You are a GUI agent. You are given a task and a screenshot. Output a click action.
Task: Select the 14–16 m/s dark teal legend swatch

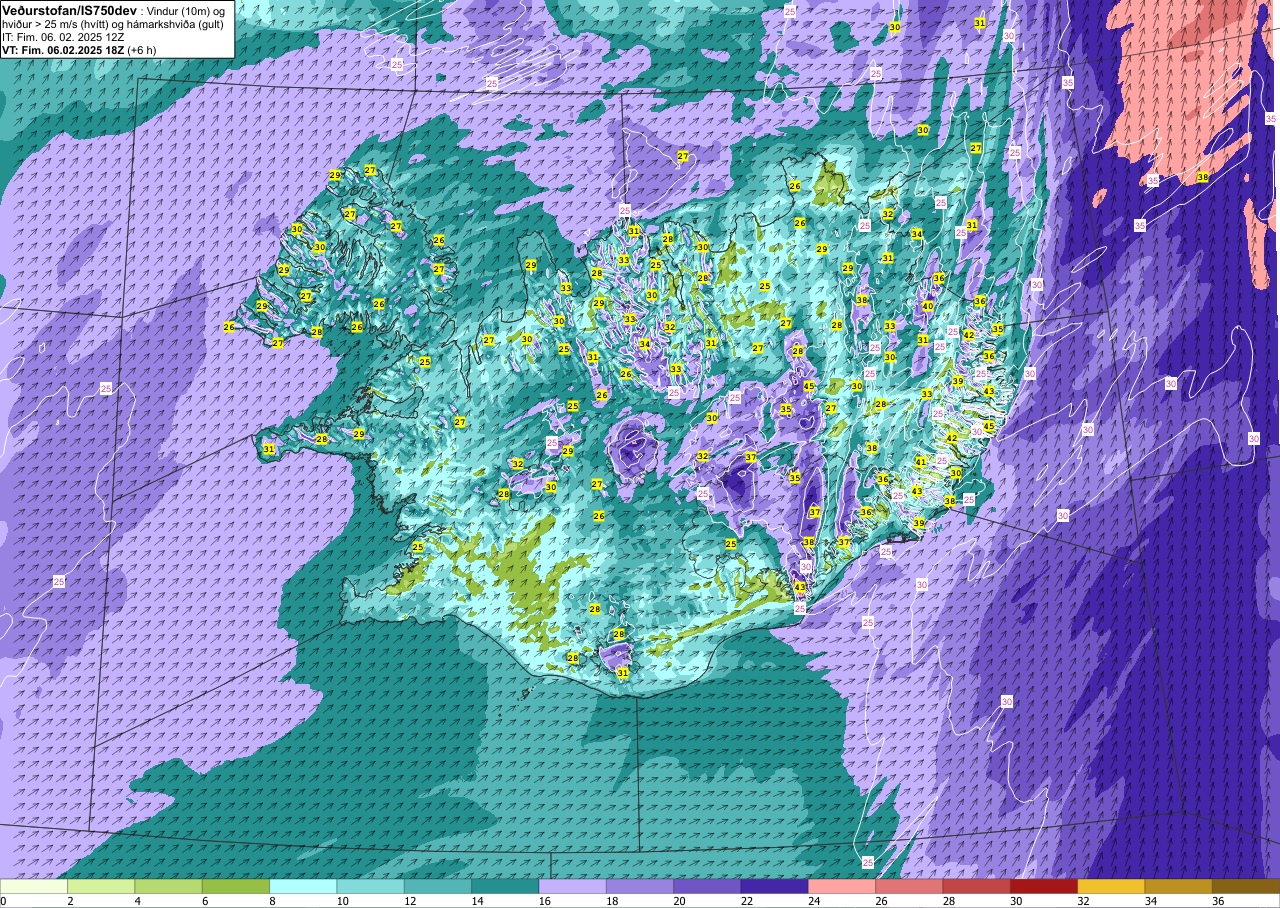(x=505, y=886)
